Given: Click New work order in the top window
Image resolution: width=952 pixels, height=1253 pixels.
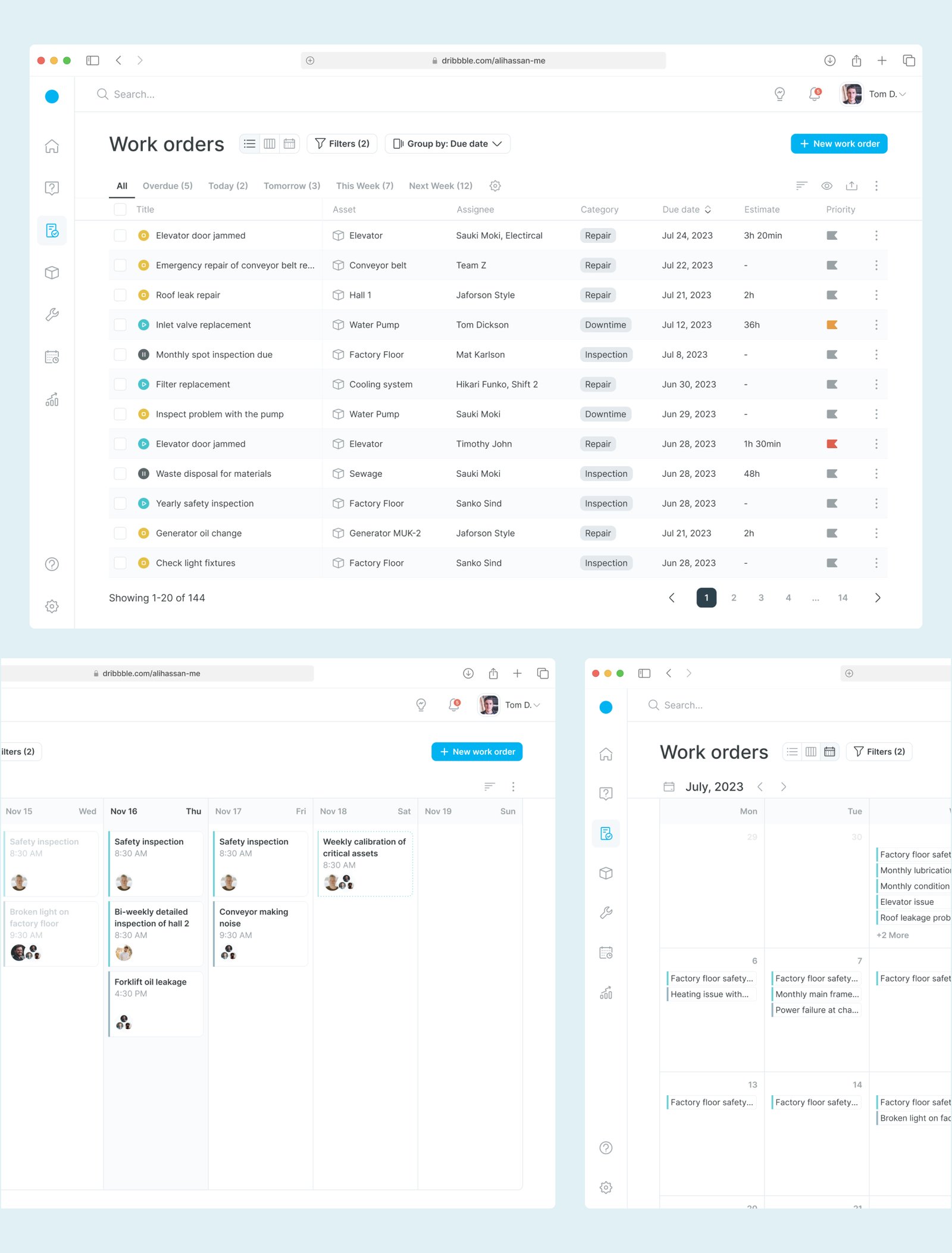Looking at the screenshot, I should pos(839,143).
